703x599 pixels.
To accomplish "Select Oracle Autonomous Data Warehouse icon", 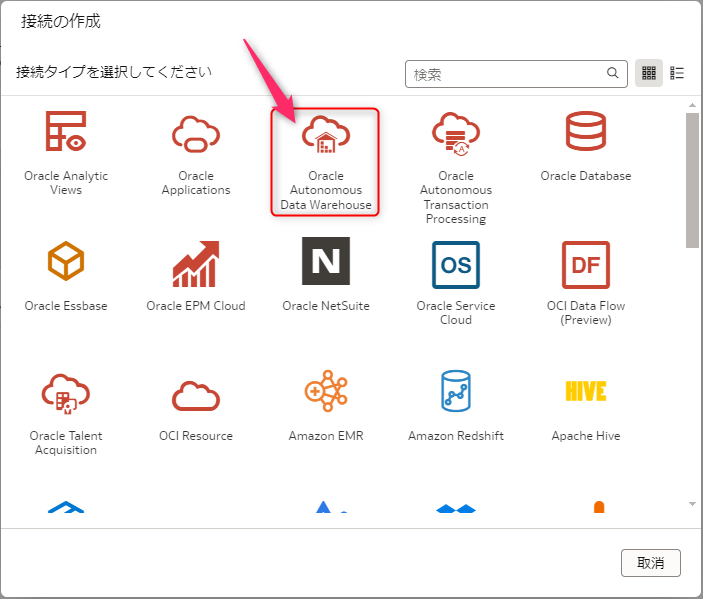I will pos(326,135).
